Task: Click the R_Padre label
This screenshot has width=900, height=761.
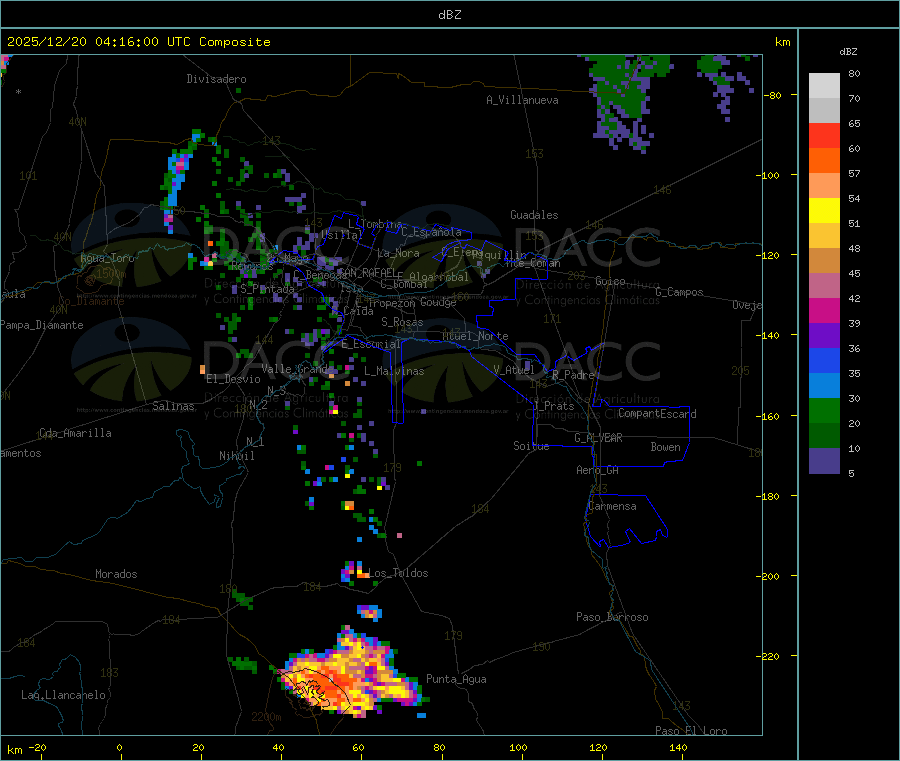Action: tap(573, 375)
